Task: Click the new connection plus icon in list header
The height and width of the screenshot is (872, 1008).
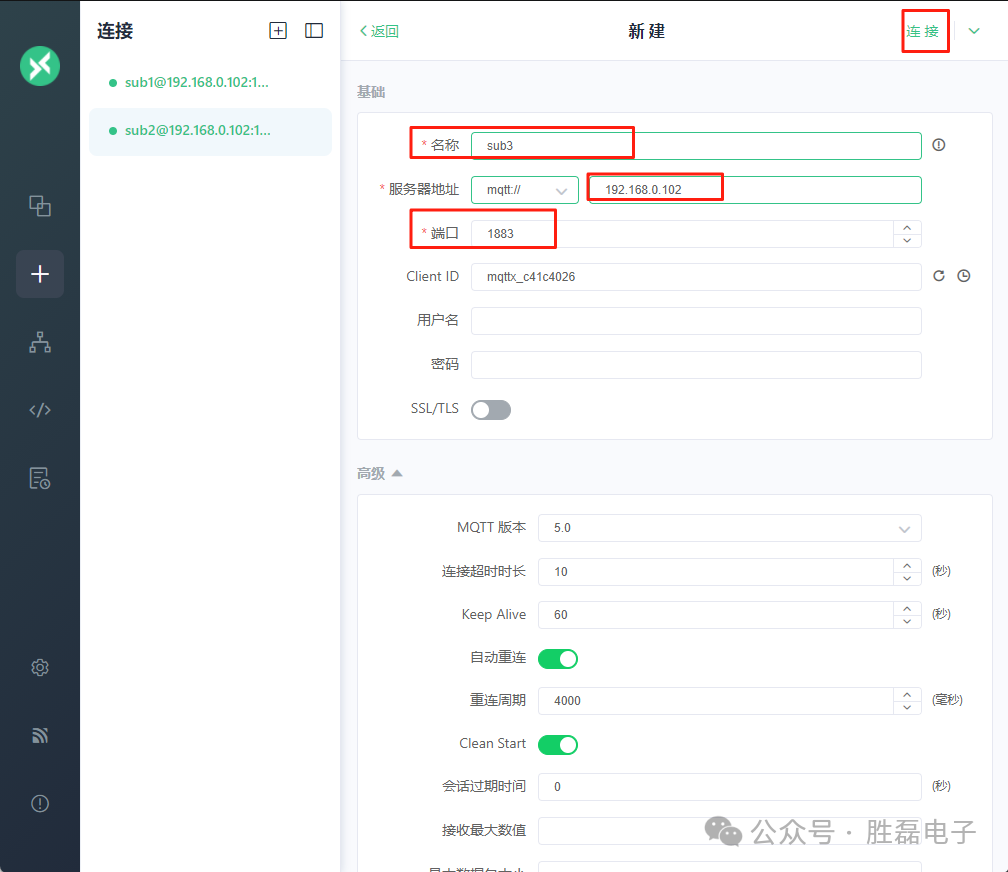Action: click(x=278, y=30)
